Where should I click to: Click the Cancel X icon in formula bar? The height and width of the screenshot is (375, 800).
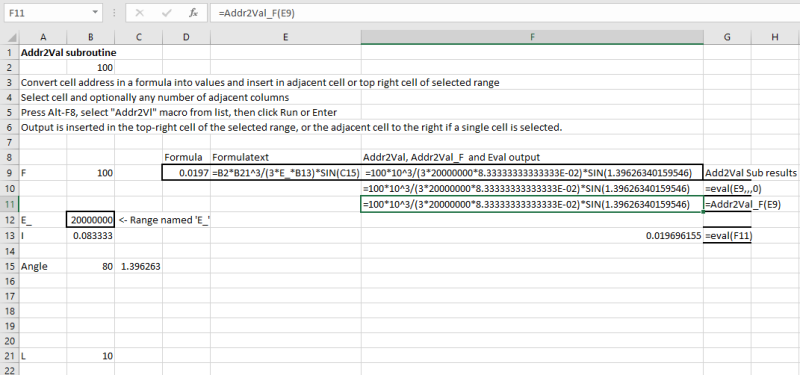pyautogui.click(x=139, y=13)
